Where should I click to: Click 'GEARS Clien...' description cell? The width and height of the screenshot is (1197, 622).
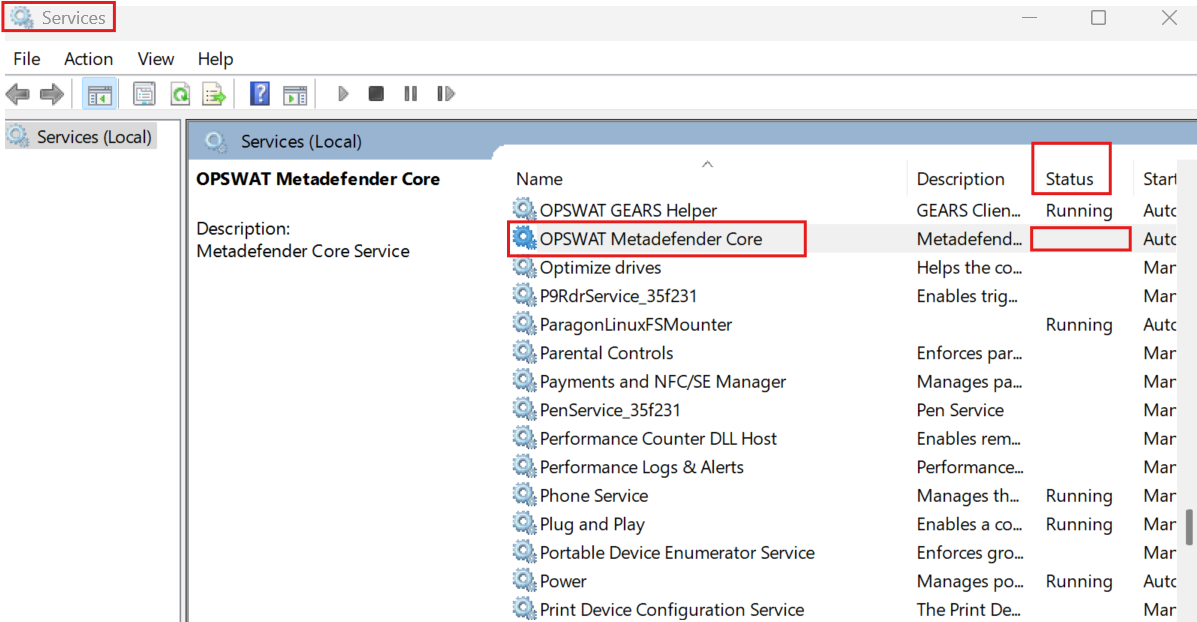(x=968, y=210)
